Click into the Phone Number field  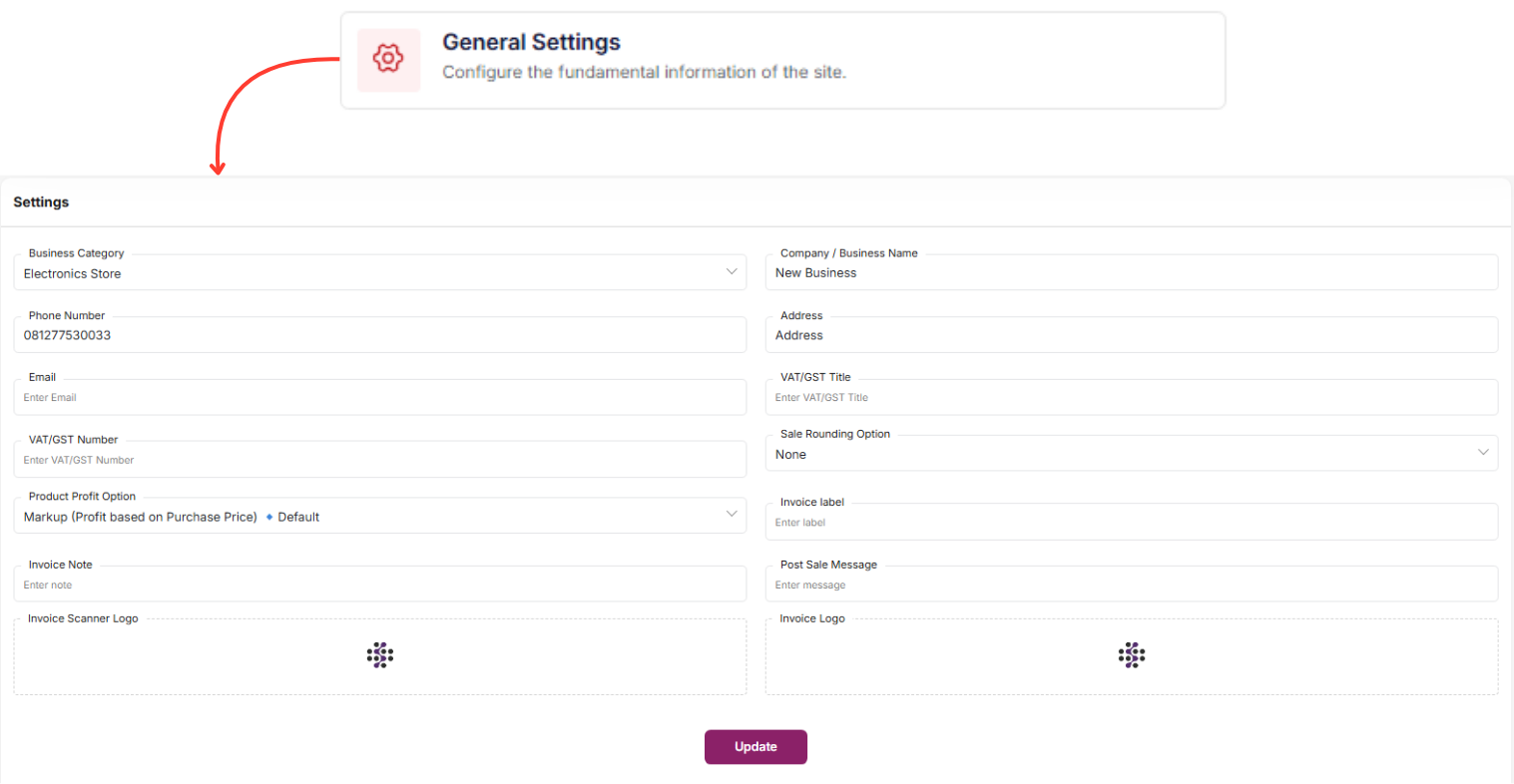[x=379, y=335]
